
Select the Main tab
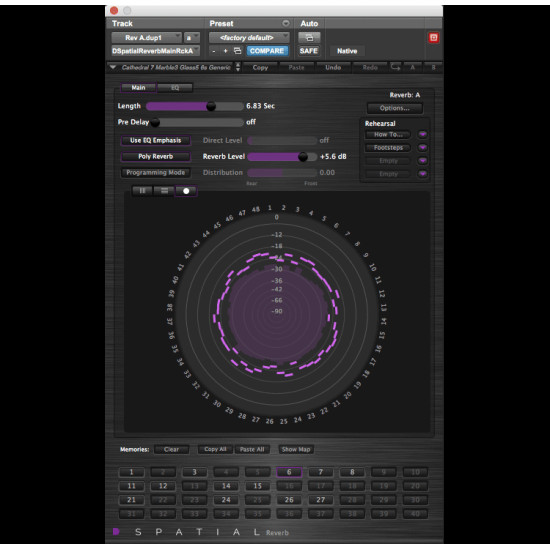(139, 88)
